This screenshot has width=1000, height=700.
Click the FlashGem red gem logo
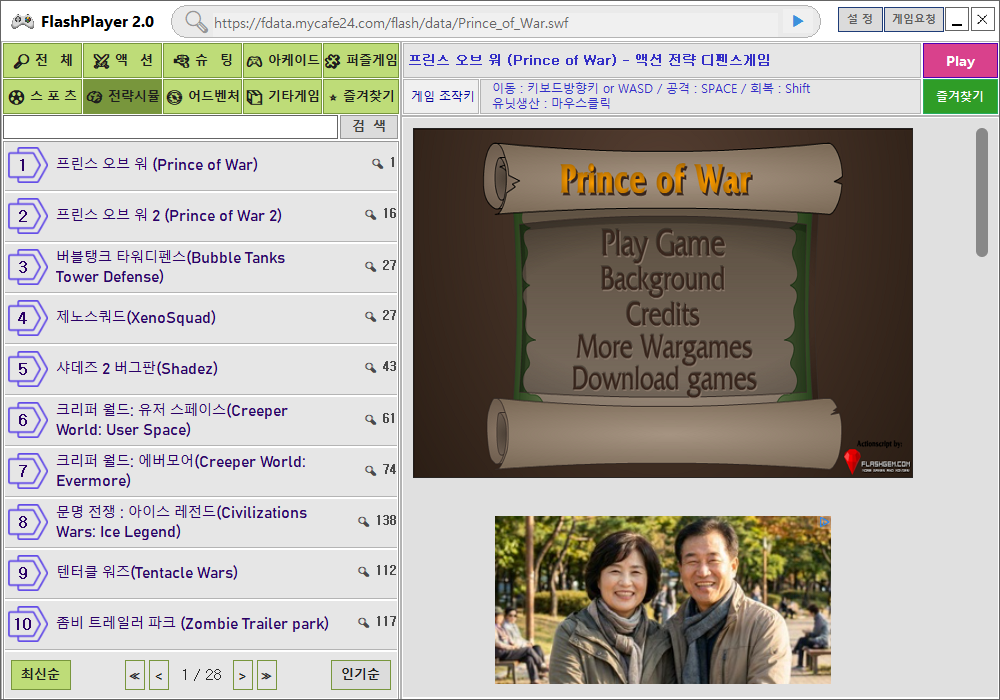[852, 460]
